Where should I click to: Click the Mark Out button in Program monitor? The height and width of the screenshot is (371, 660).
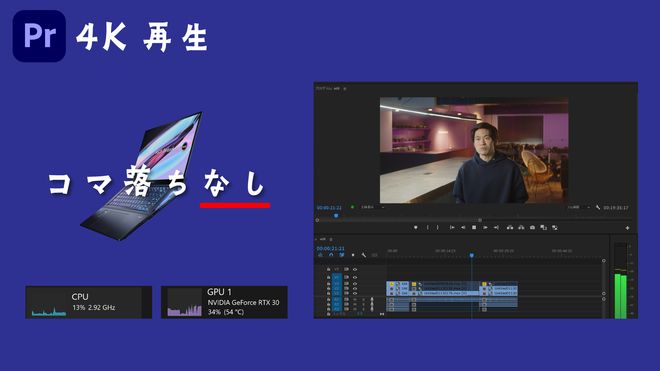tap(438, 227)
